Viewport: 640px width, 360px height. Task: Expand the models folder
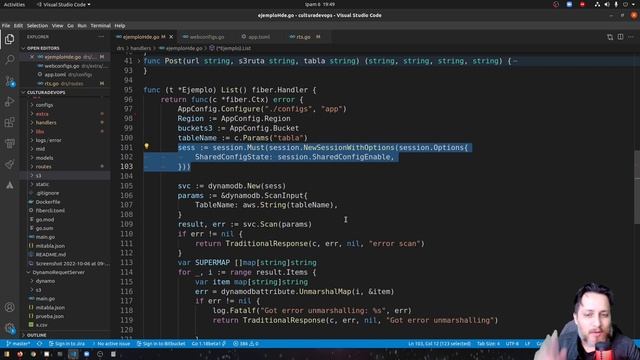[x=44, y=158]
